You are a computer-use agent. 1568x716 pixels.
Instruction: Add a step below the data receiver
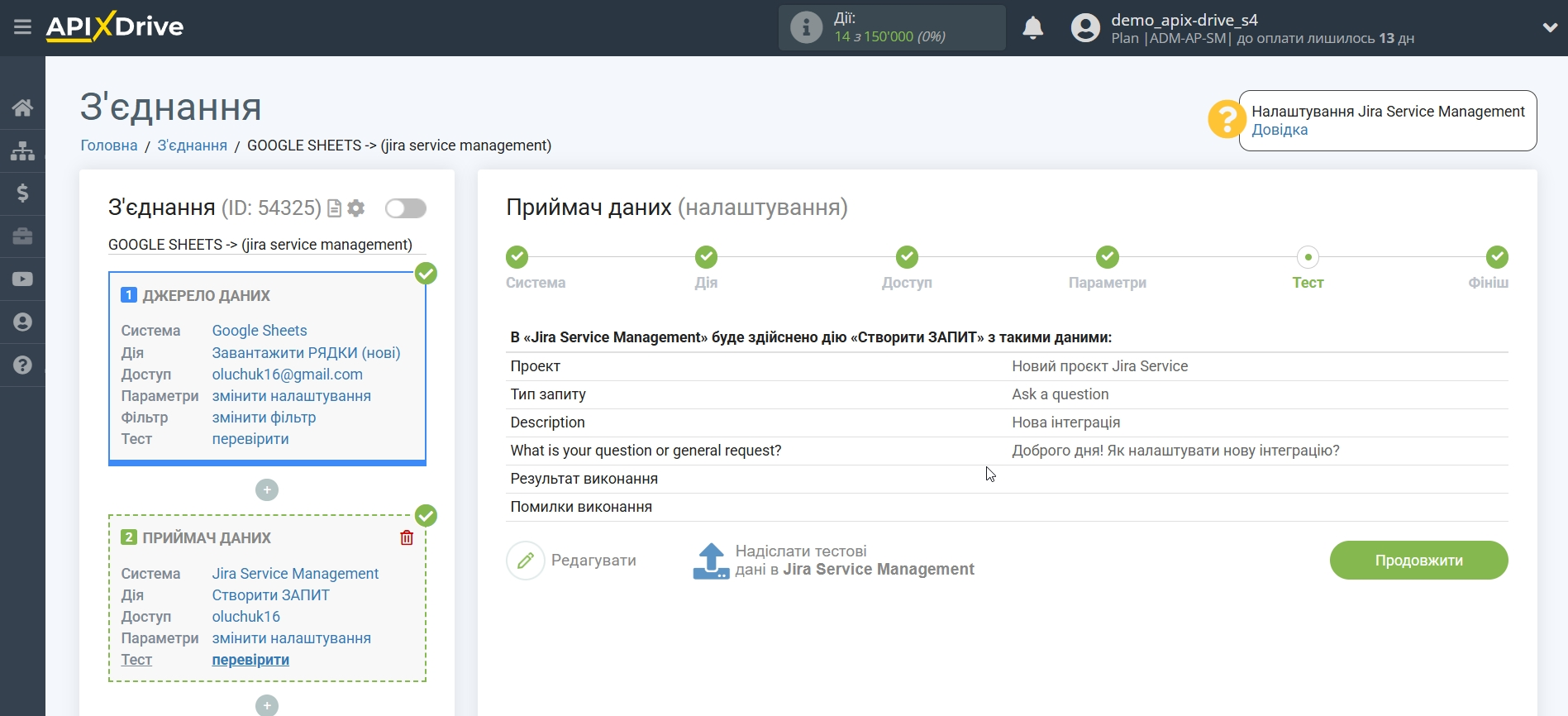267,705
